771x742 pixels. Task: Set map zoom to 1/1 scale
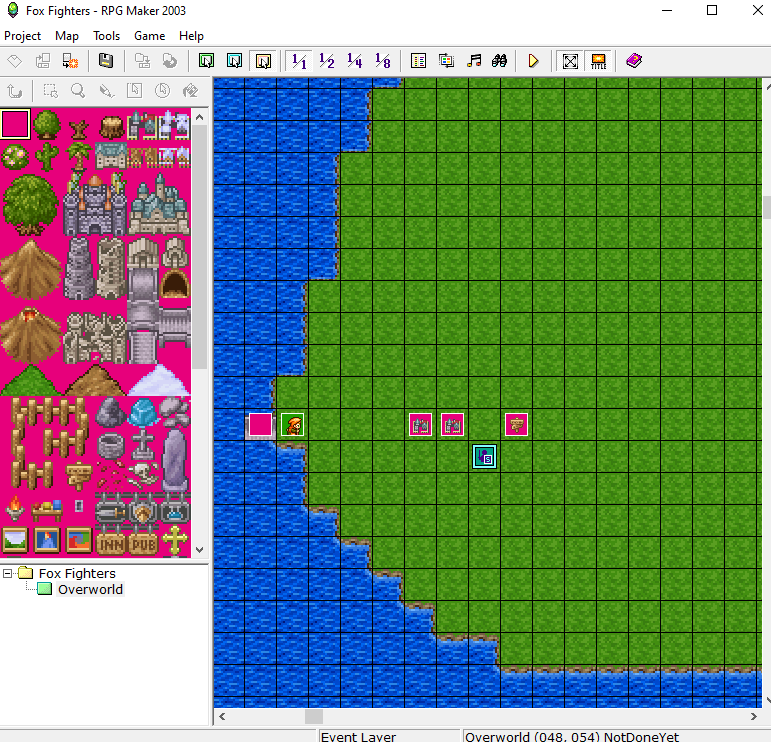(299, 61)
